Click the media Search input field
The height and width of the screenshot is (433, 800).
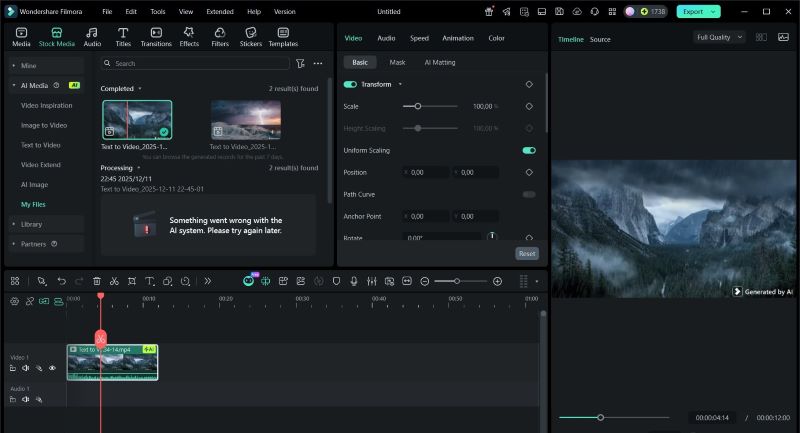pos(195,63)
